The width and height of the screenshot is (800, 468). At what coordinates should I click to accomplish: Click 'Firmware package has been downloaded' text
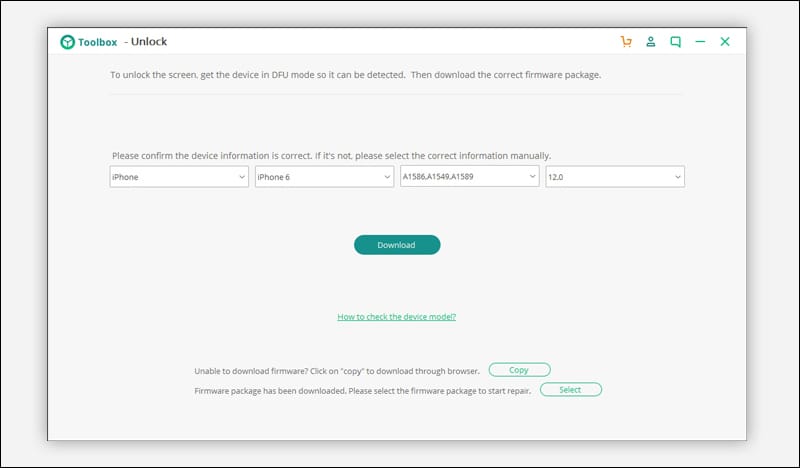[363, 391]
